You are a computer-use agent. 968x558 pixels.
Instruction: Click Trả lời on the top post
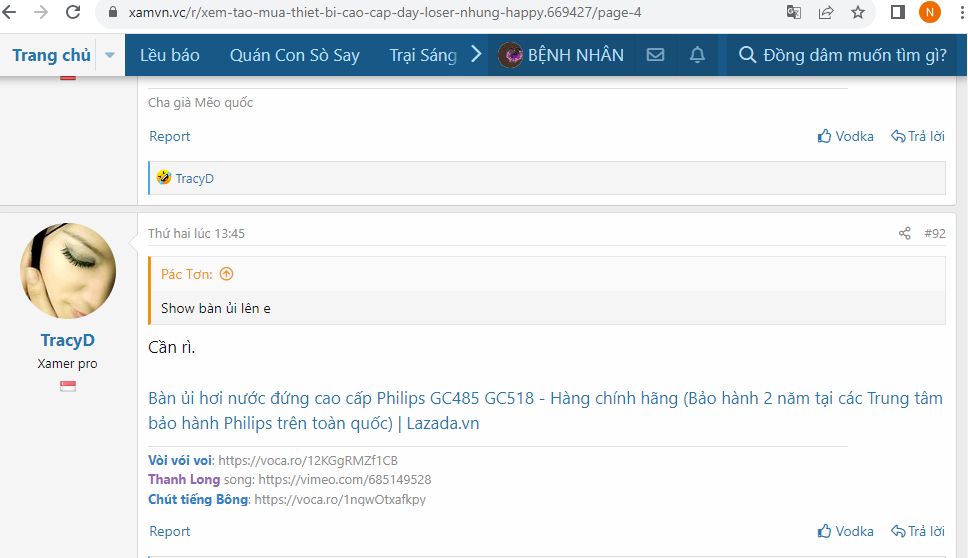[917, 136]
